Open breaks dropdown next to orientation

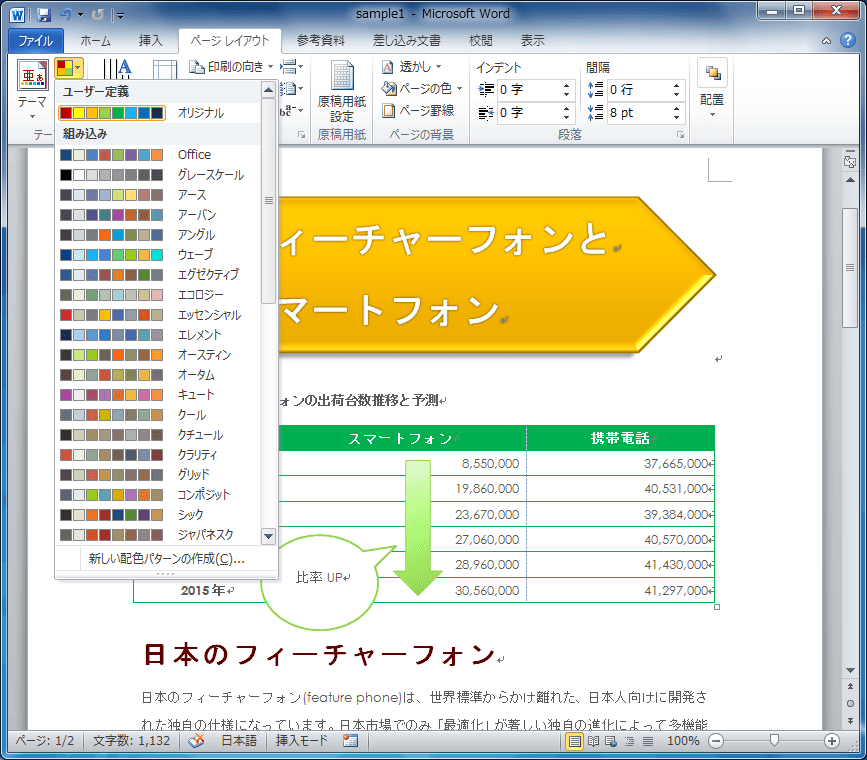(x=291, y=67)
